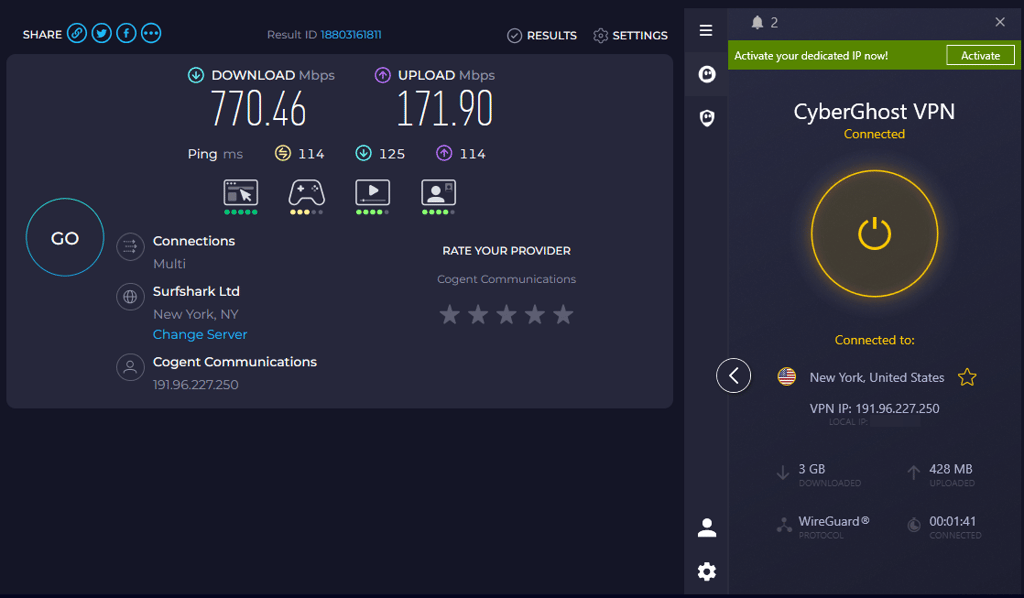
Task: Open CyberGhost privacy shield icon
Action: click(707, 118)
